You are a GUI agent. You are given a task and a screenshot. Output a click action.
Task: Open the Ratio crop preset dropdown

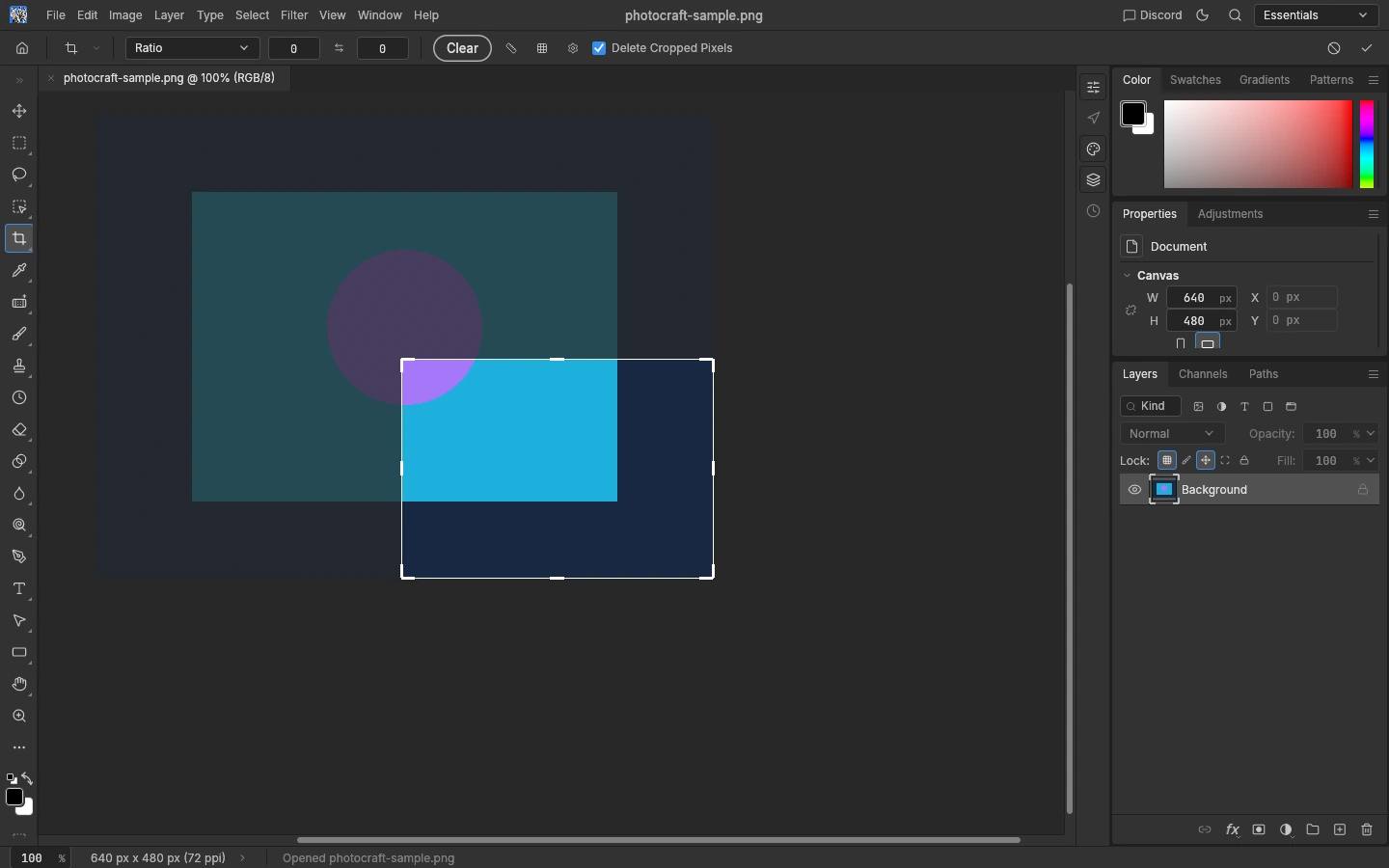coord(193,48)
